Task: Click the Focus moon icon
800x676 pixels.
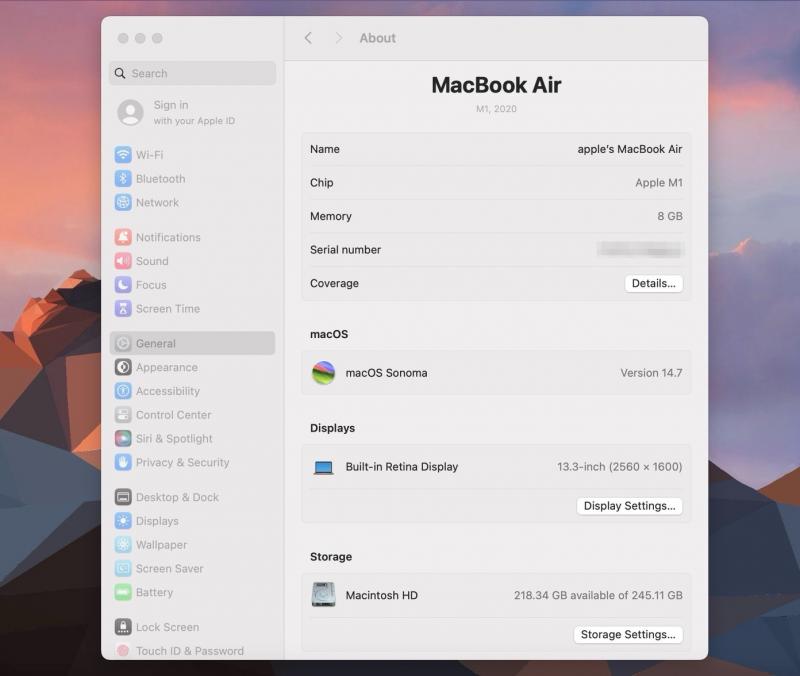Action: coord(123,285)
